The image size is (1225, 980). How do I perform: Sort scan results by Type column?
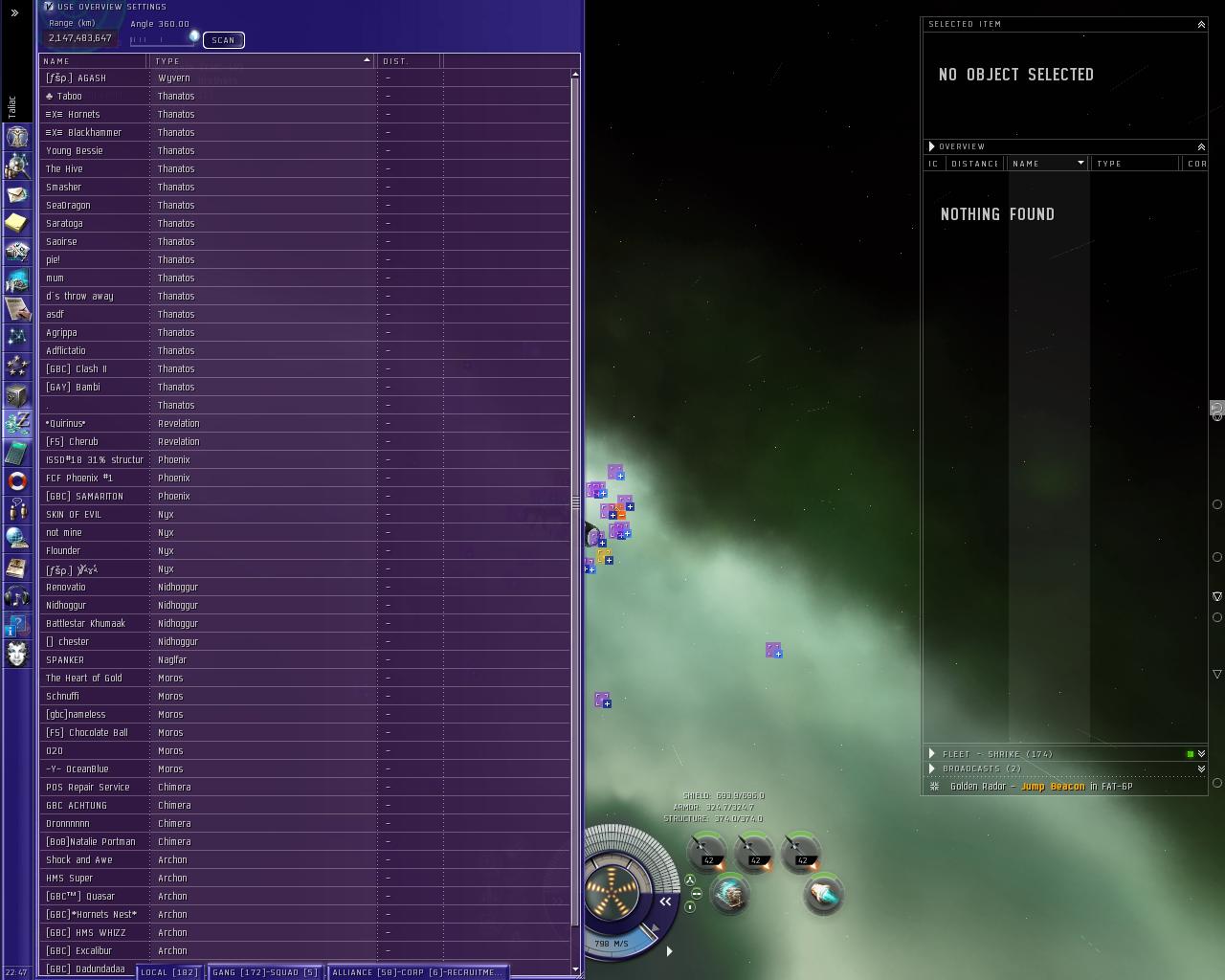(263, 61)
